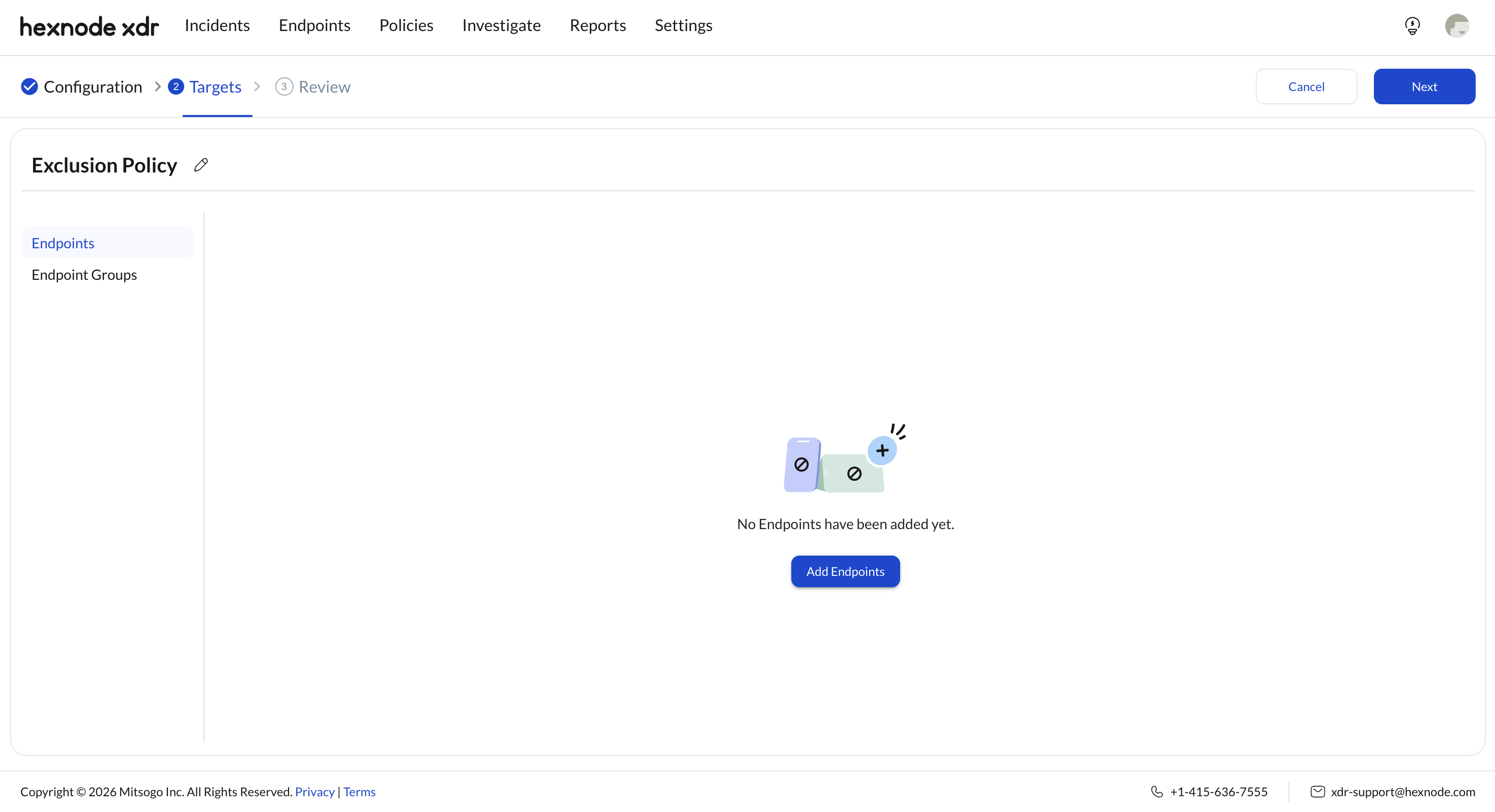
Task: Click the empty-state endpoints illustration
Action: (x=845, y=458)
